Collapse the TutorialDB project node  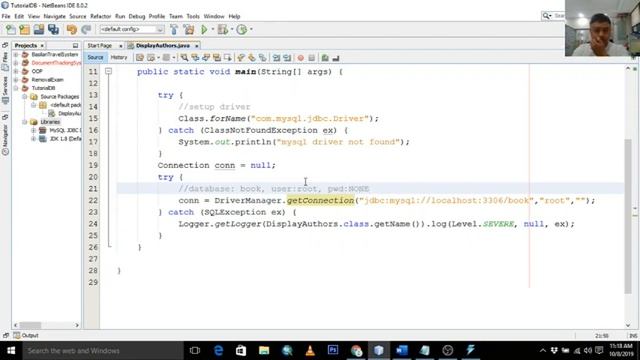(x=16, y=88)
